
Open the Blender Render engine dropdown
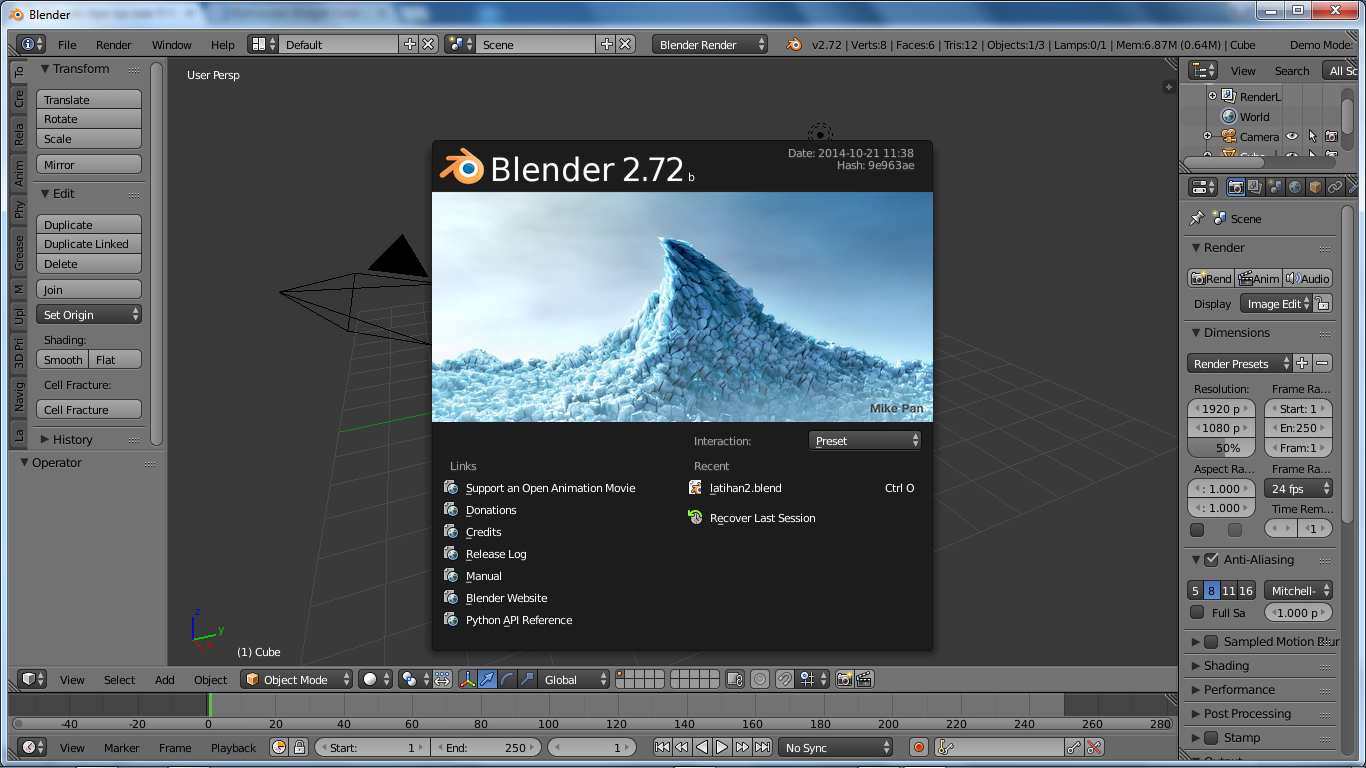(x=710, y=44)
